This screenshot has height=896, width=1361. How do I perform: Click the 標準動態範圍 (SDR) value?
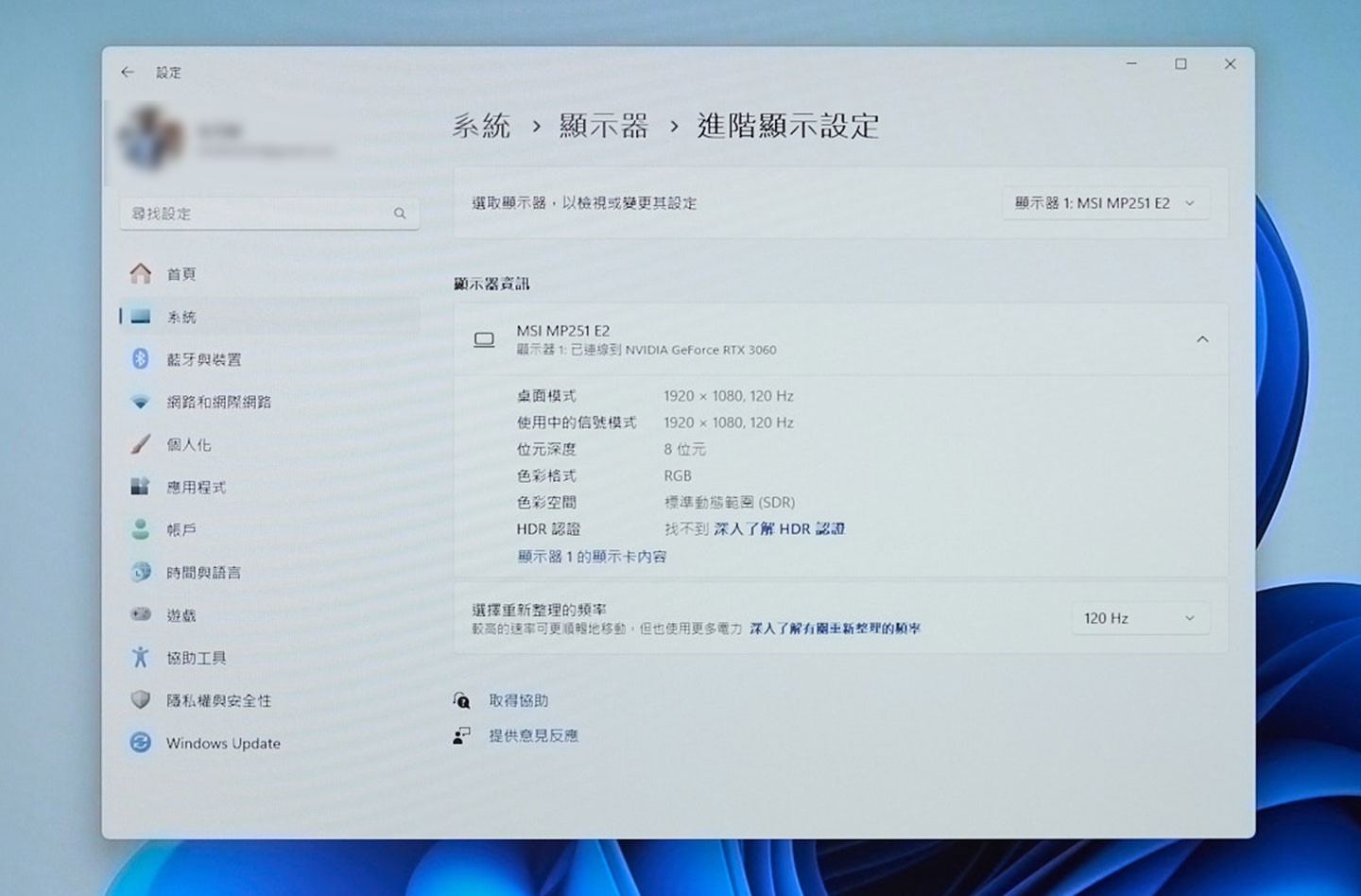tap(730, 502)
